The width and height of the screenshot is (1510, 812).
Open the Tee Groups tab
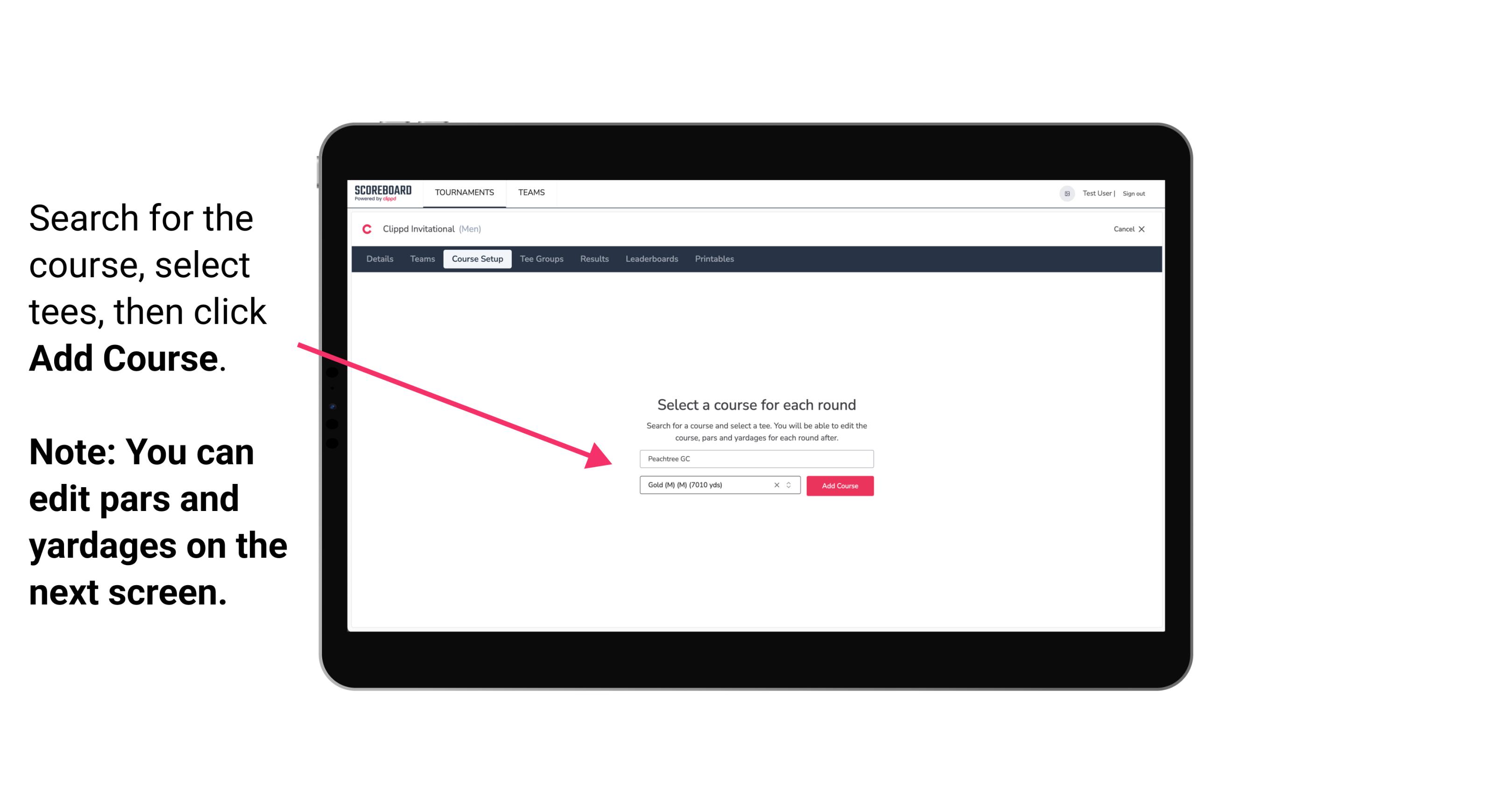tap(540, 259)
